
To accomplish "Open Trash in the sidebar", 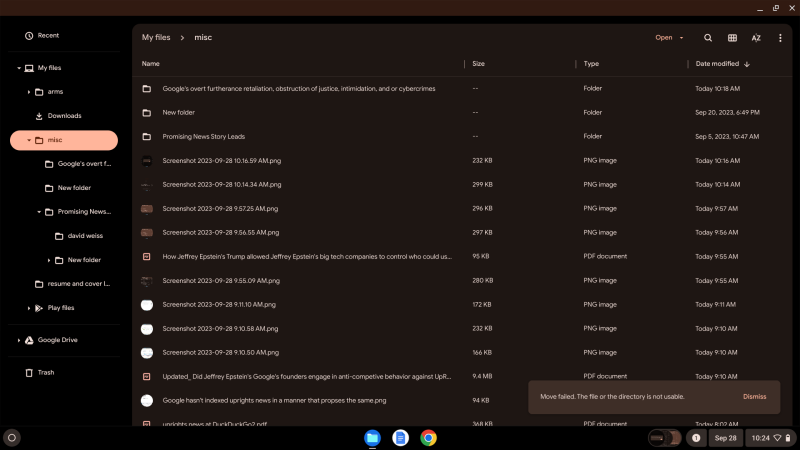I will coord(46,372).
